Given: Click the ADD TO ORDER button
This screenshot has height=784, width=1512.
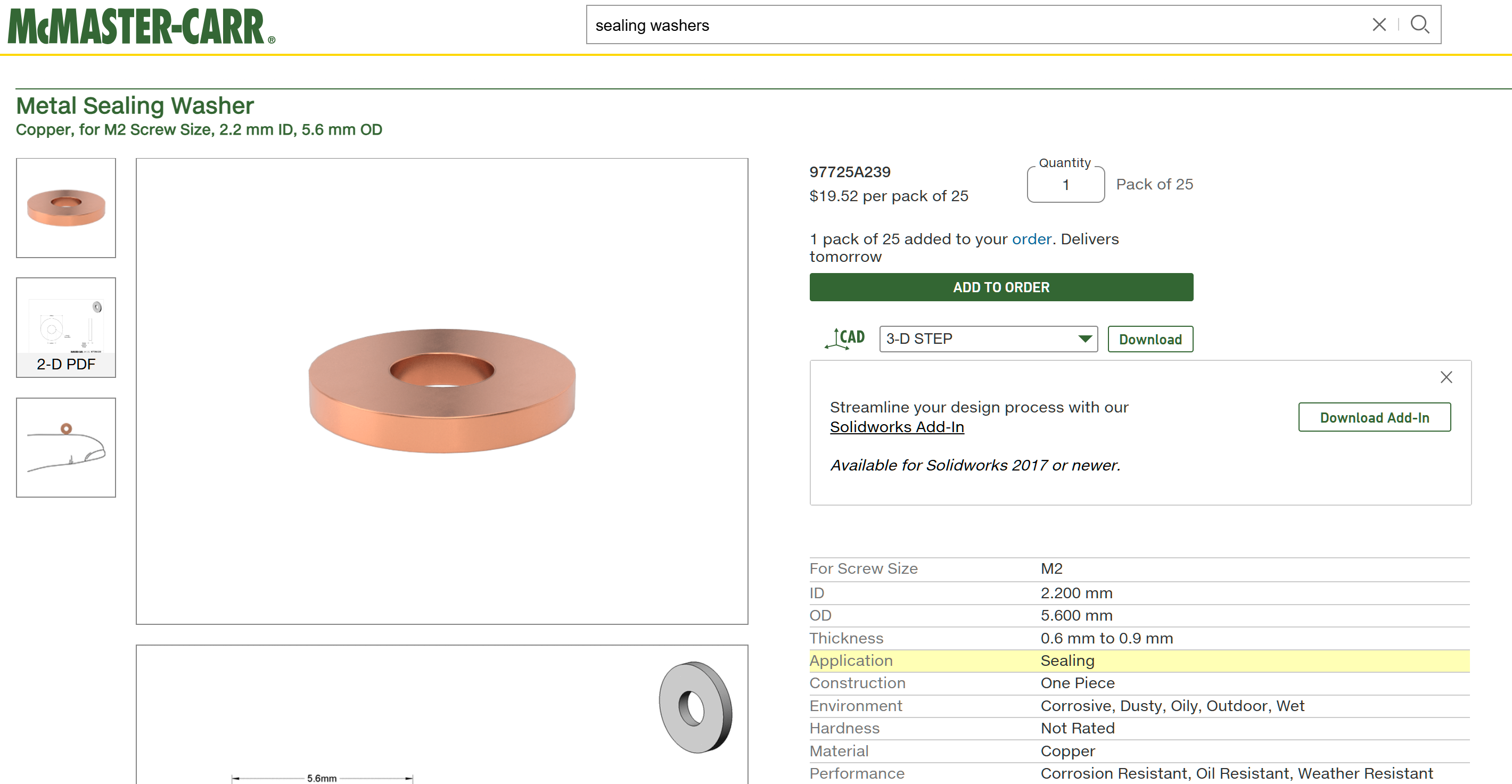Looking at the screenshot, I should 1001,287.
